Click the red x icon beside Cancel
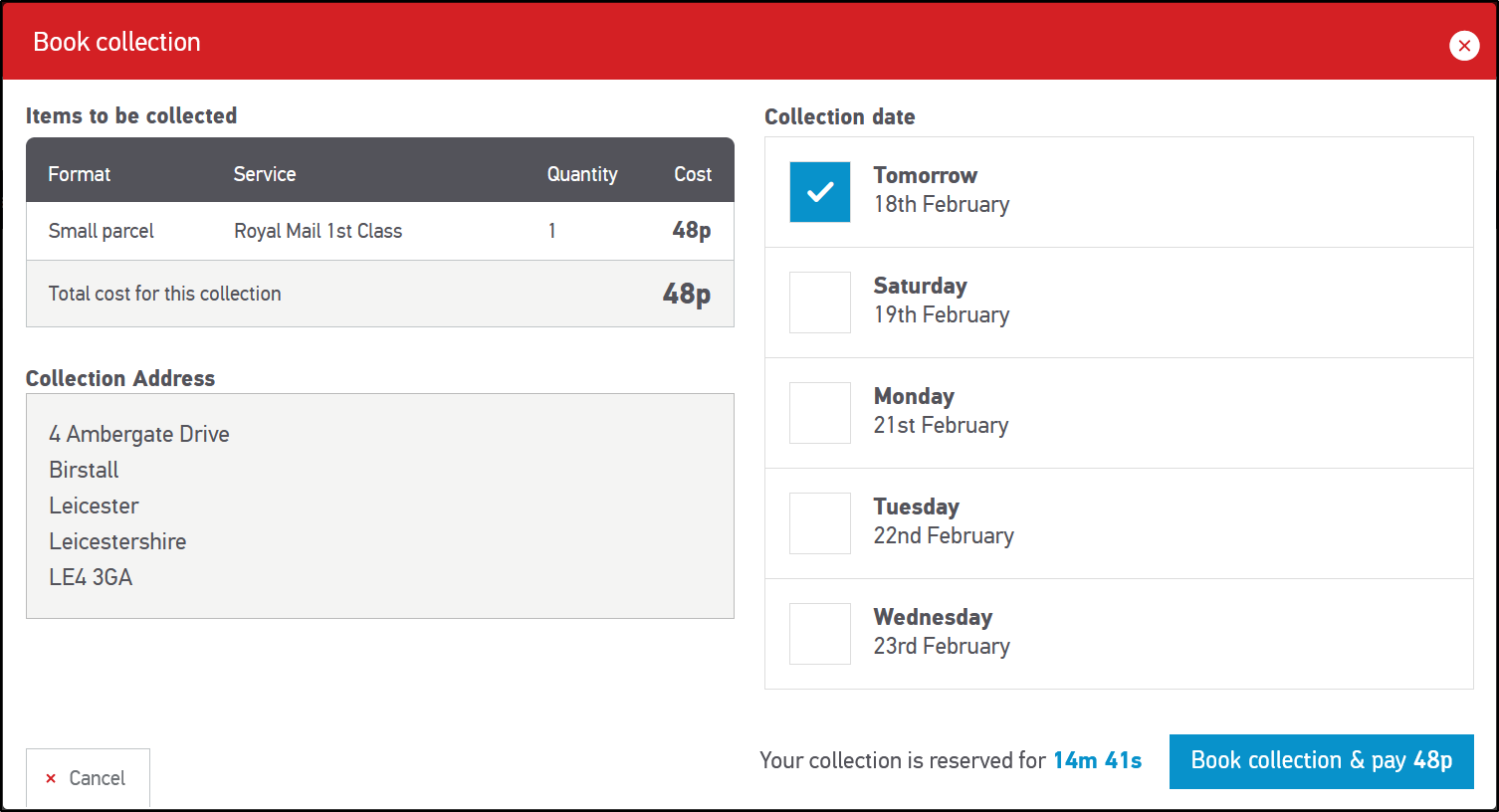Viewport: 1499px width, 812px height. [x=51, y=778]
